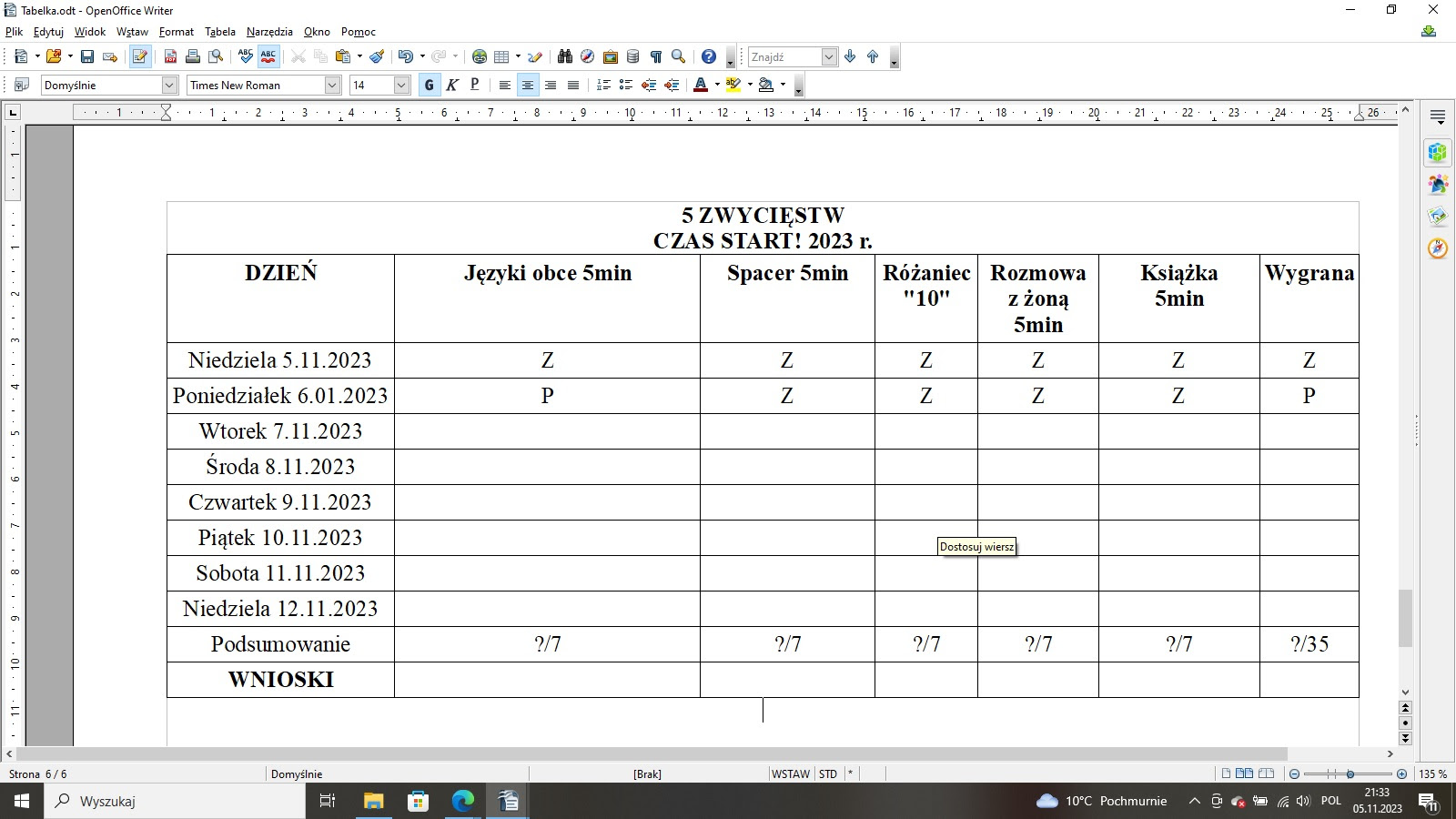Screen dimensions: 1456x819
Task: Open the Narzędzia menu
Action: coord(269,32)
